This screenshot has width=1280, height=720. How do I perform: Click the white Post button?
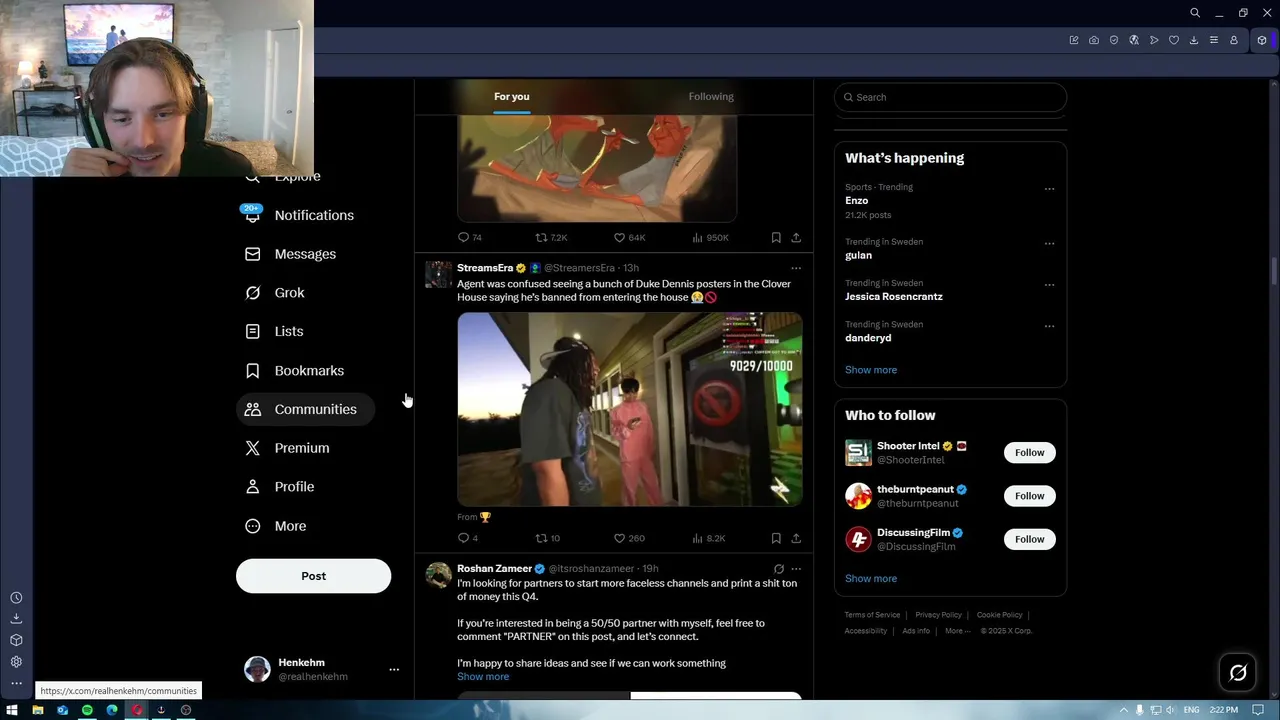pos(313,576)
